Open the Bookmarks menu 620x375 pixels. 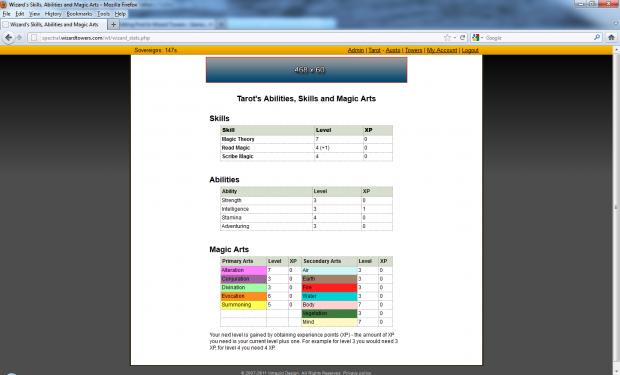click(x=79, y=14)
